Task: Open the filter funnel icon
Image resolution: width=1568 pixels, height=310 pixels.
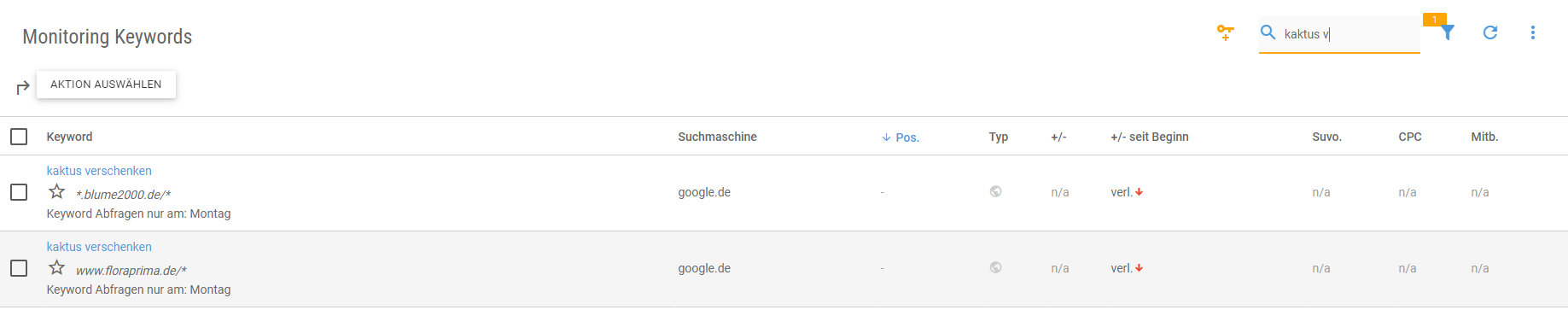Action: [x=1448, y=32]
